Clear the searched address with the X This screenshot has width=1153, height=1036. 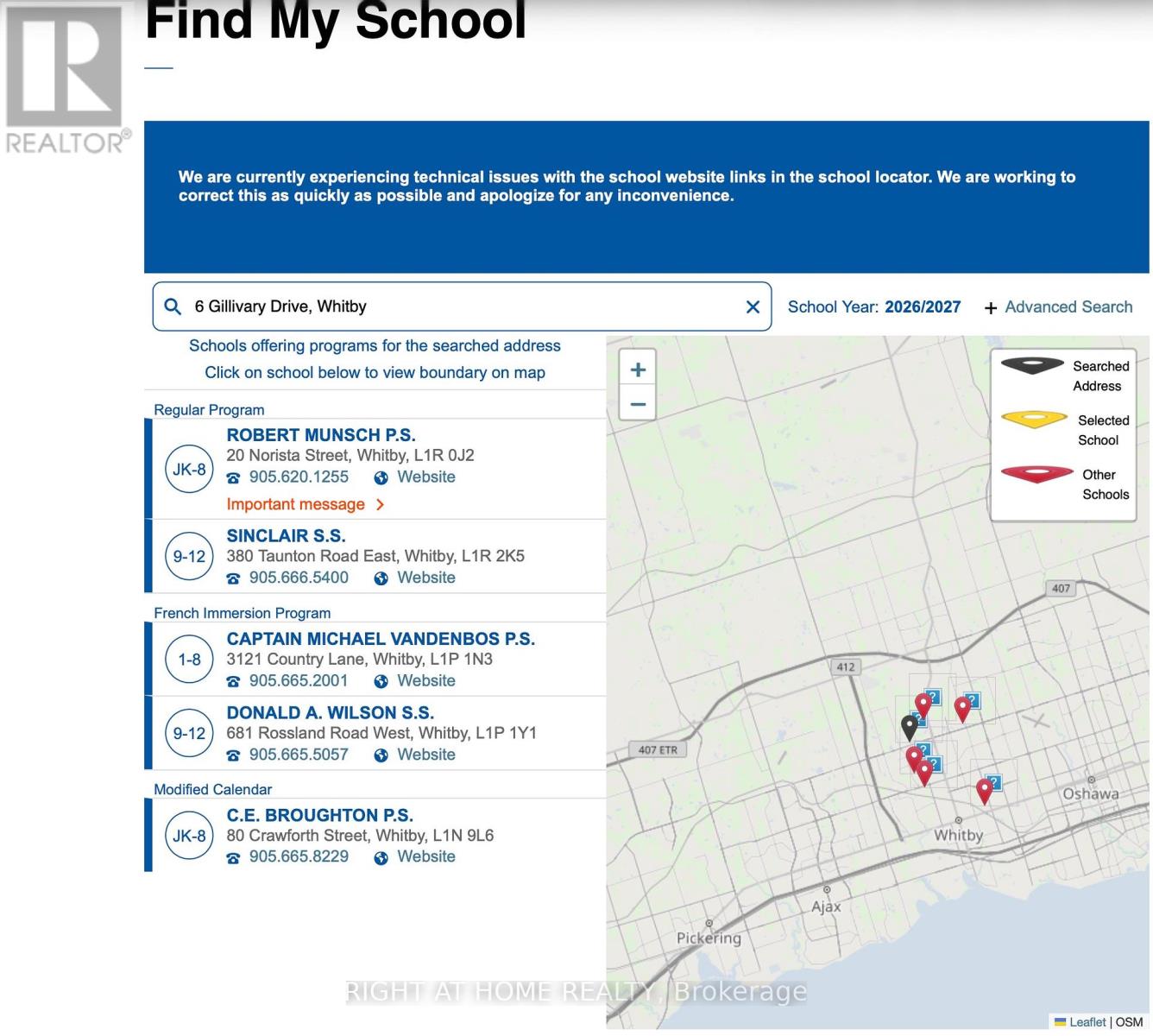coord(753,306)
